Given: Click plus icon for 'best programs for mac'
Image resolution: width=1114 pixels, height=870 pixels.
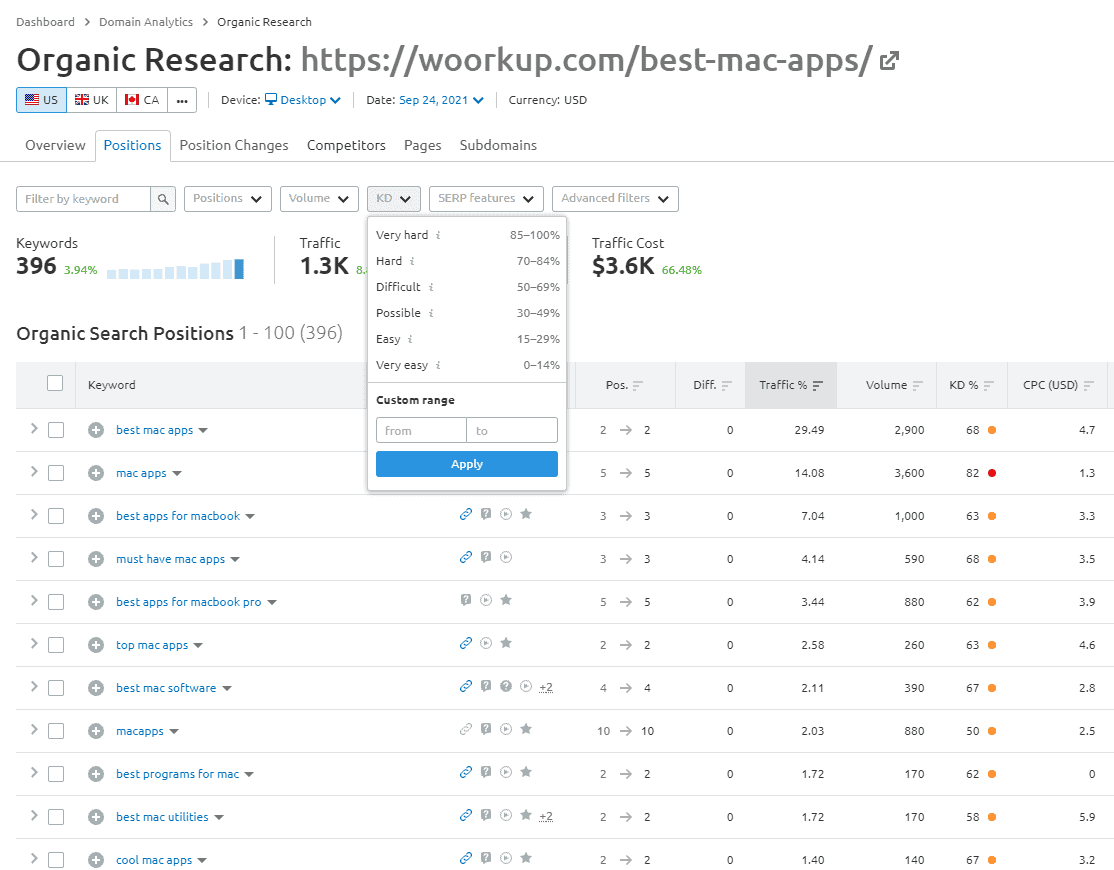Looking at the screenshot, I should [96, 774].
